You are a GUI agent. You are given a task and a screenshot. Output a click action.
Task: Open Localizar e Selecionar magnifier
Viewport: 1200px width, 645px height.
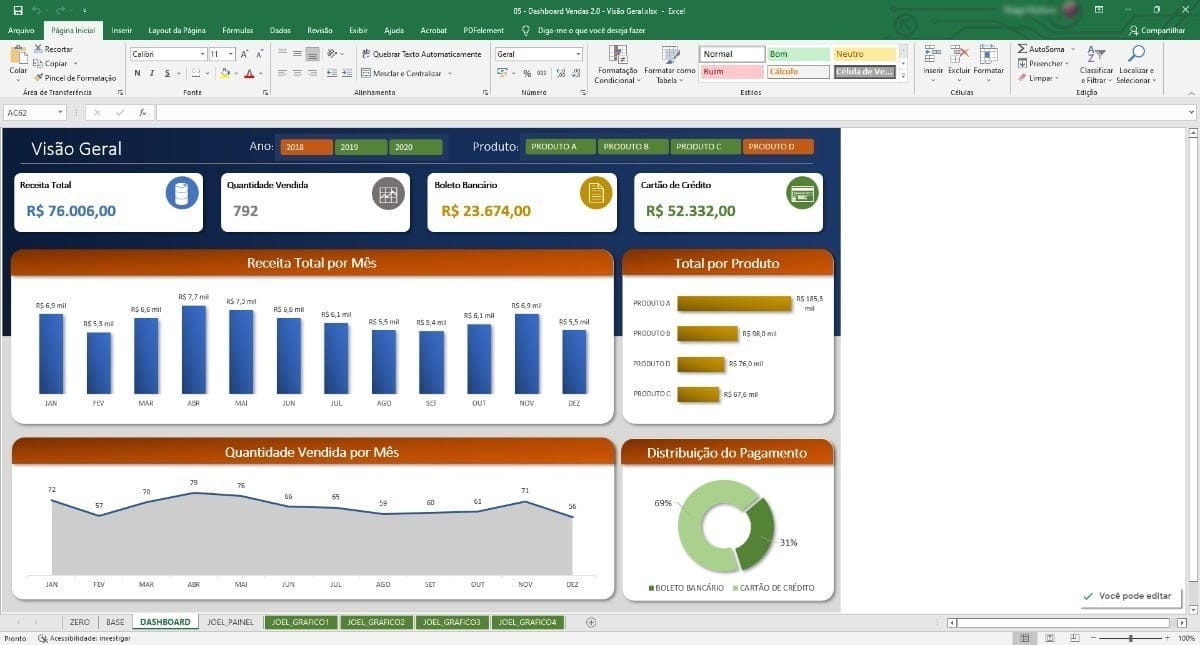pyautogui.click(x=1136, y=53)
